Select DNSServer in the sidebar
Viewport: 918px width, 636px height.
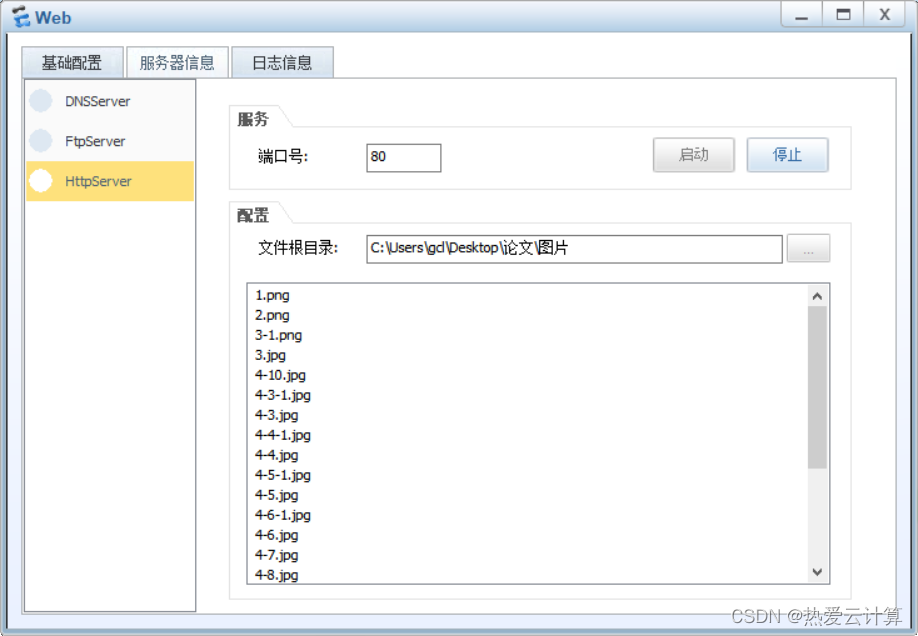tap(98, 101)
